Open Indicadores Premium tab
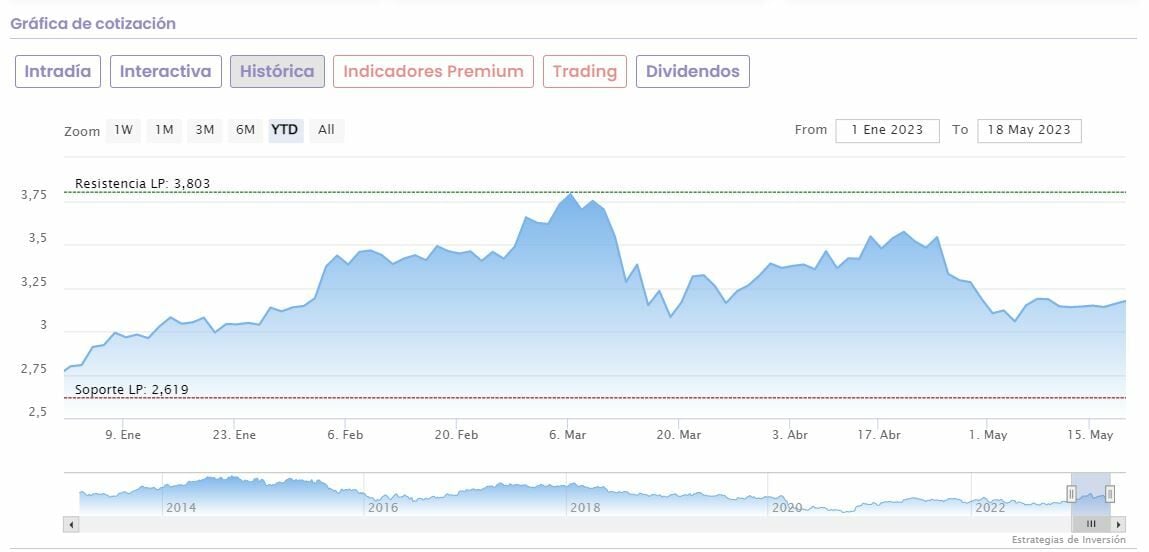Viewport: 1149px width, 552px height. (433, 72)
